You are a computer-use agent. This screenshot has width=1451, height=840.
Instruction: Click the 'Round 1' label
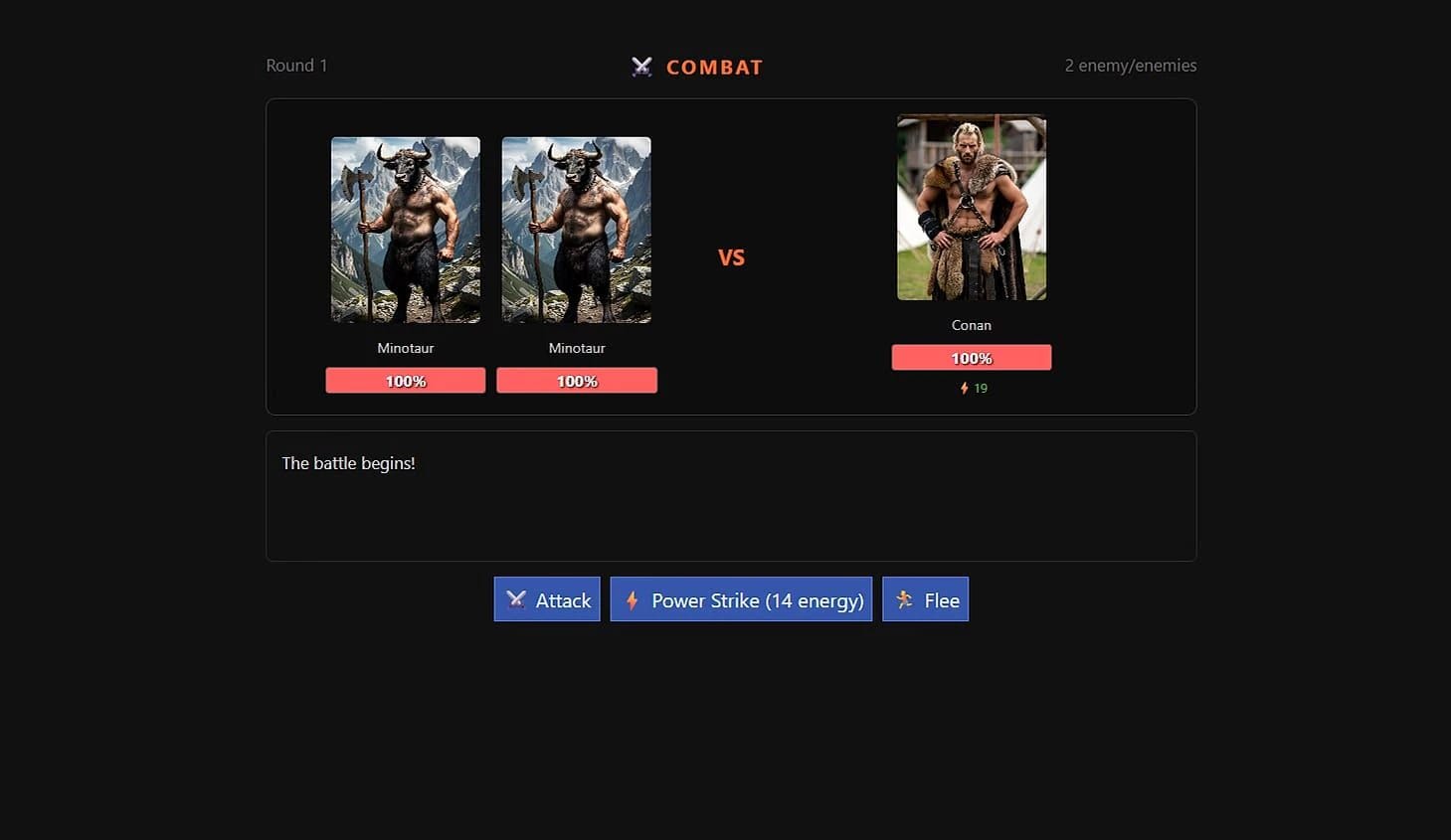296,66
